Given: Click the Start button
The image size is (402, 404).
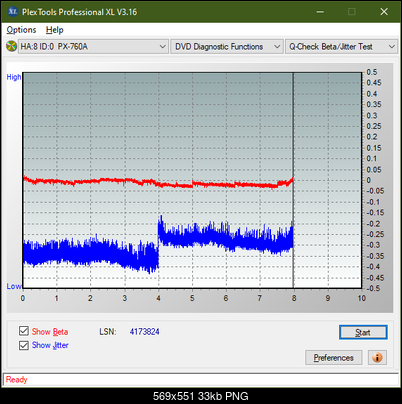Looking at the screenshot, I should tap(363, 332).
